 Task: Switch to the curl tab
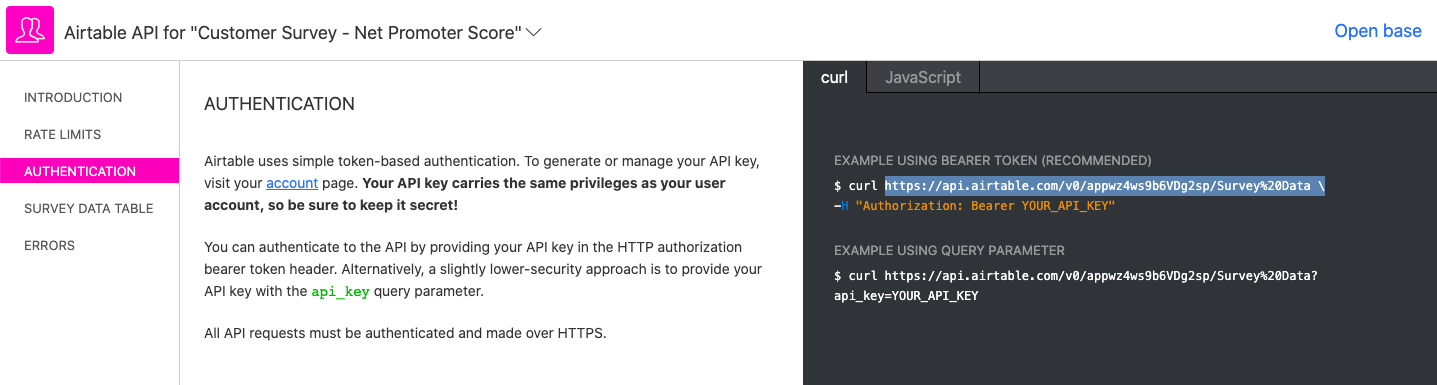click(x=834, y=77)
